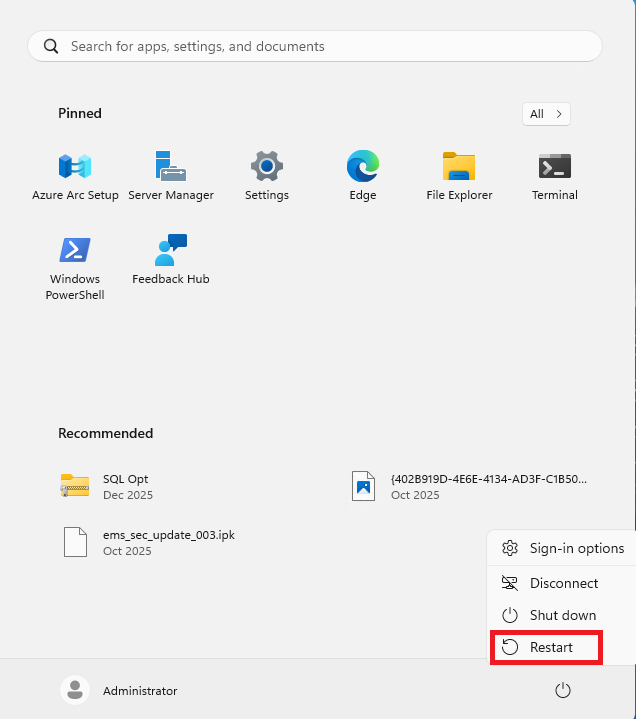The height and width of the screenshot is (719, 637).
Task: Click in the search apps and settings field
Action: click(x=315, y=46)
